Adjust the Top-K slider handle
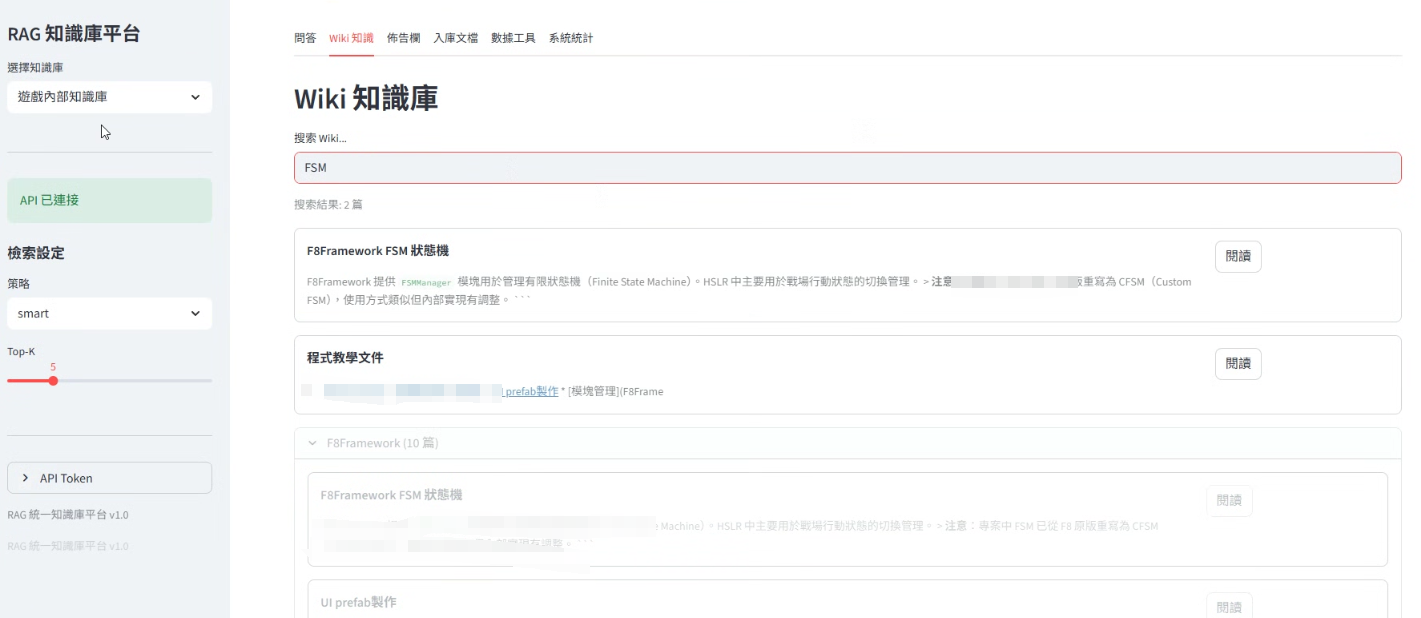Viewport: 1421px width, 618px height. (x=53, y=380)
